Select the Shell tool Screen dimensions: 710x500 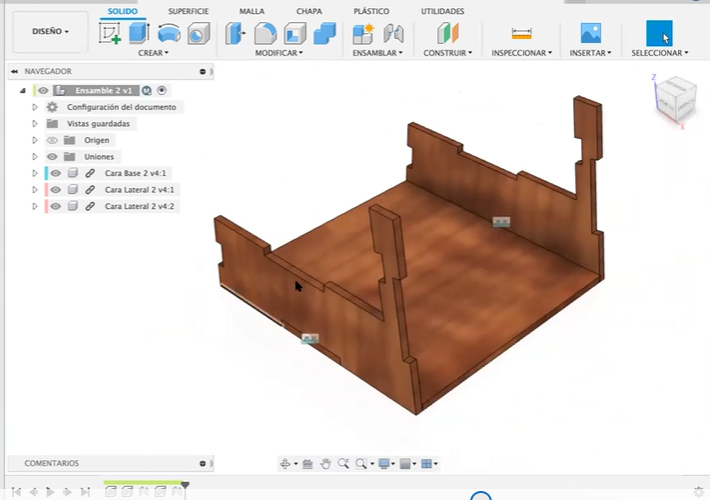[295, 34]
